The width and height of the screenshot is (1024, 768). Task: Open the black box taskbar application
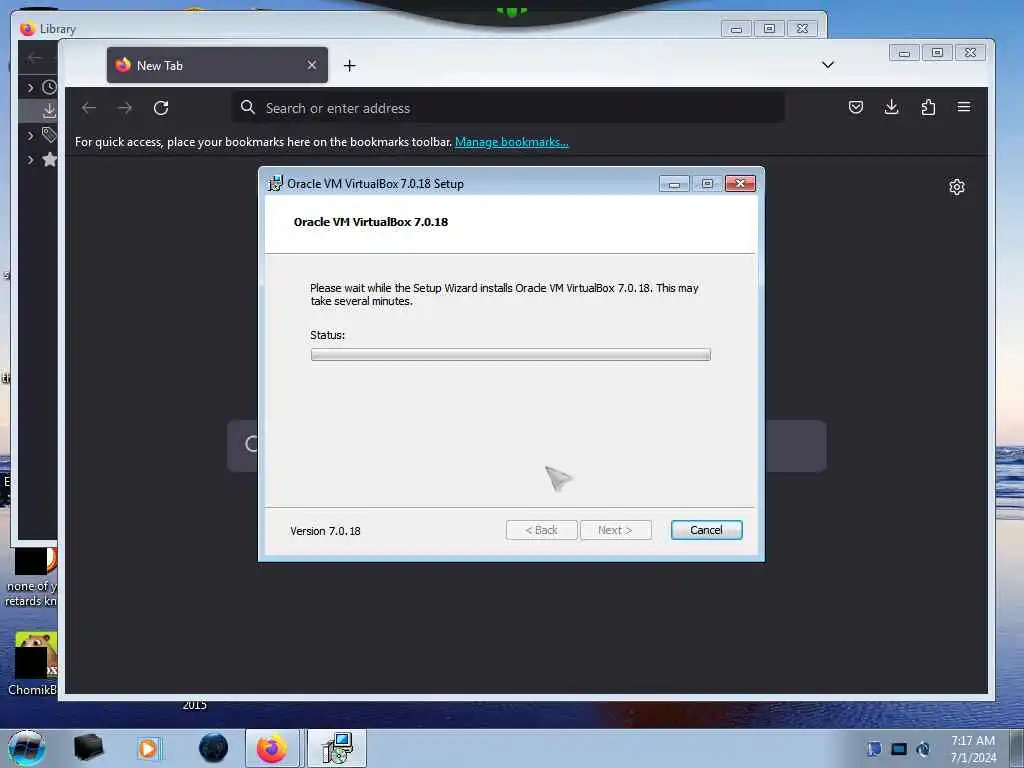[88, 748]
